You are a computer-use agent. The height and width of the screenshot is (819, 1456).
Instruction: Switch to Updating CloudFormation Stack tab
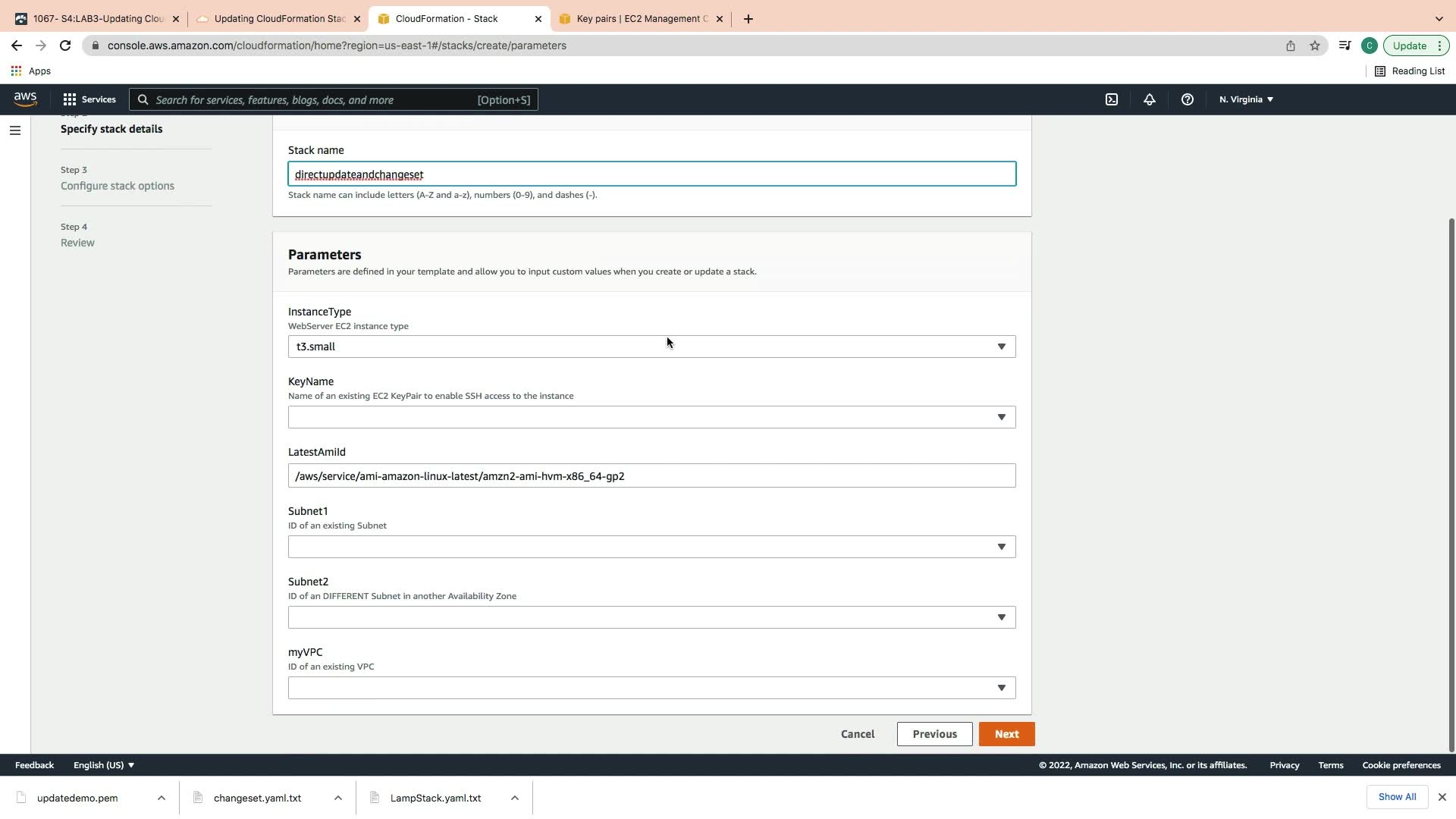coord(278,19)
